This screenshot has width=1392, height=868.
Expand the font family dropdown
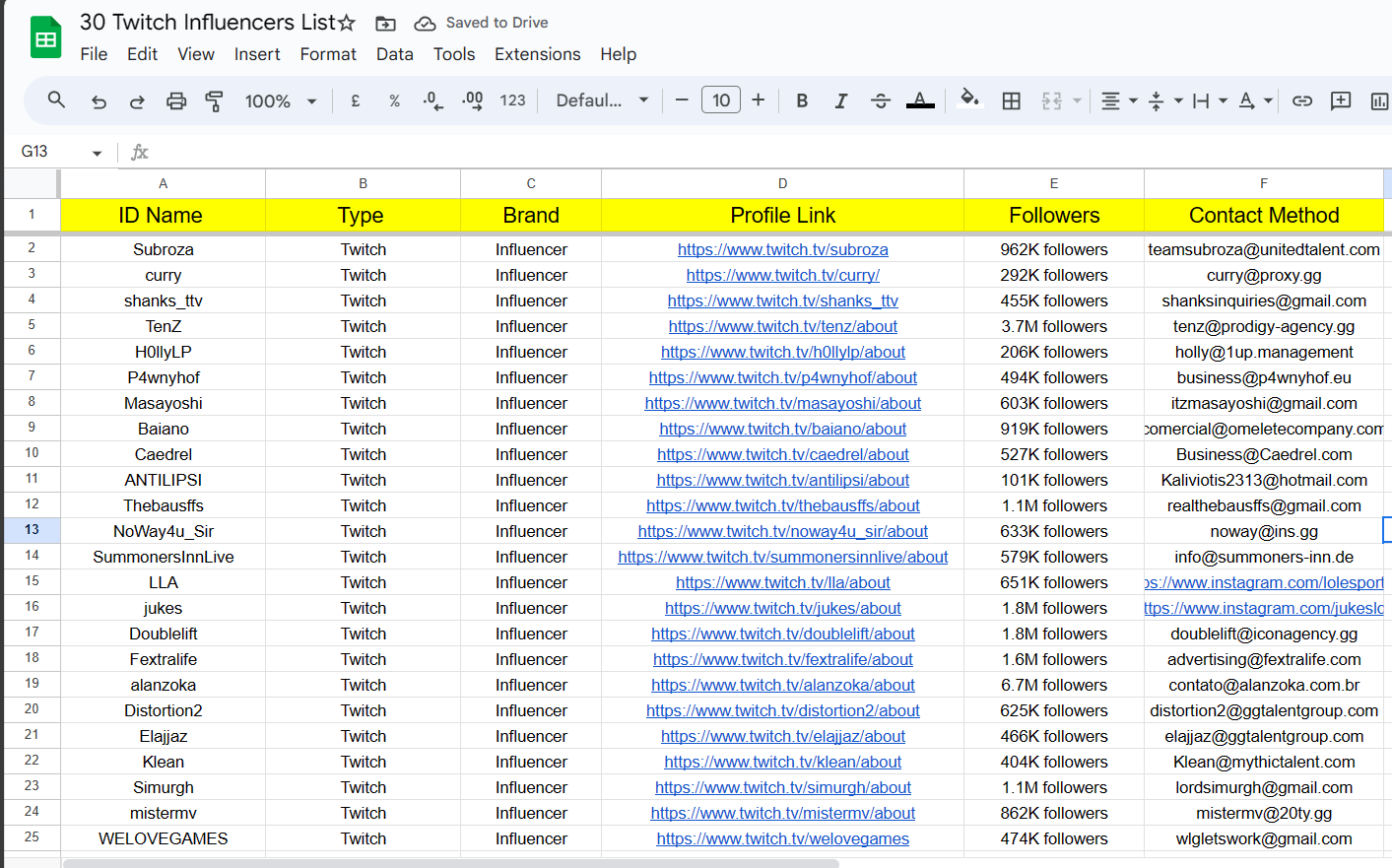[x=602, y=100]
